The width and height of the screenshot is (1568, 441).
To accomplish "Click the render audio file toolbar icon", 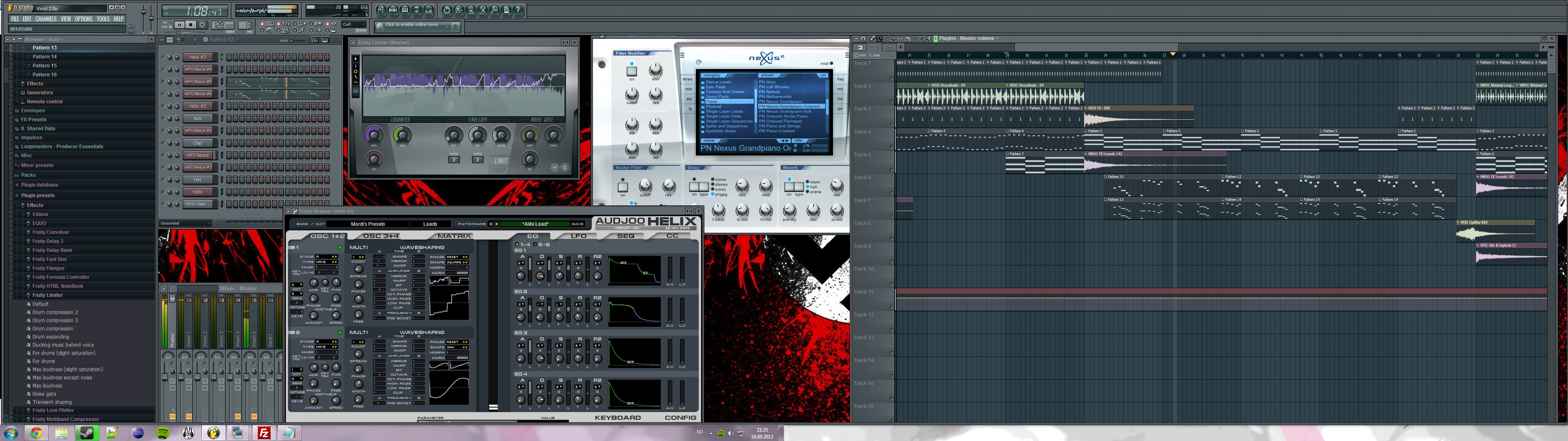I will point(471,10).
